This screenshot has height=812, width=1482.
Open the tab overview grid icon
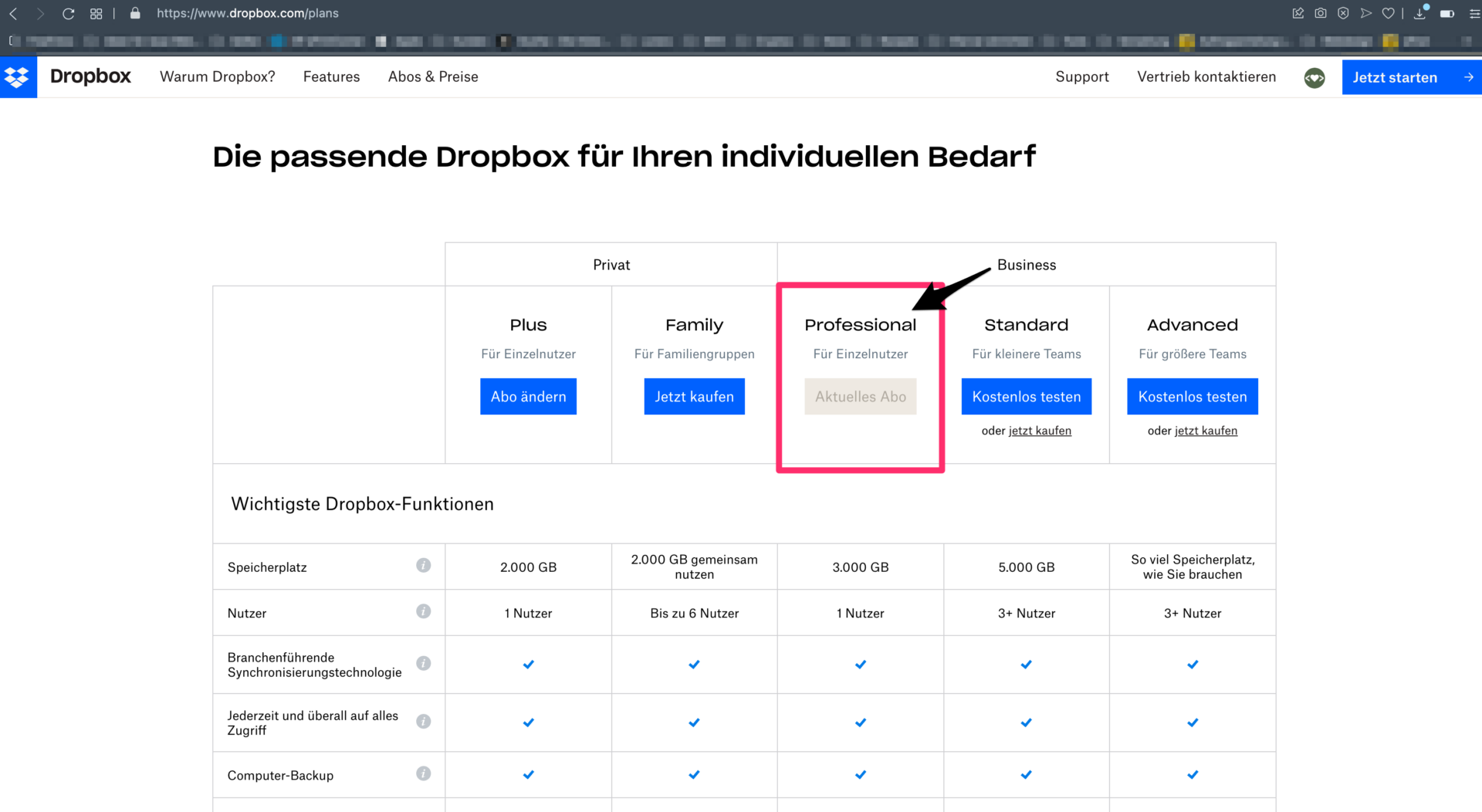[x=96, y=13]
